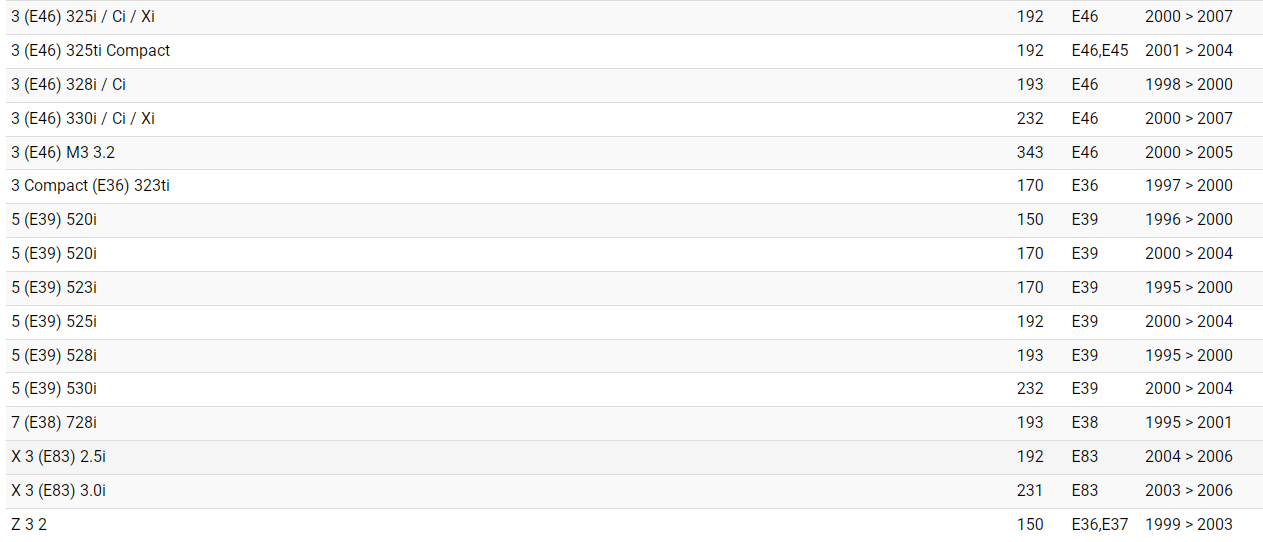Click the 5 (E39) 523i model name

pos(54,288)
